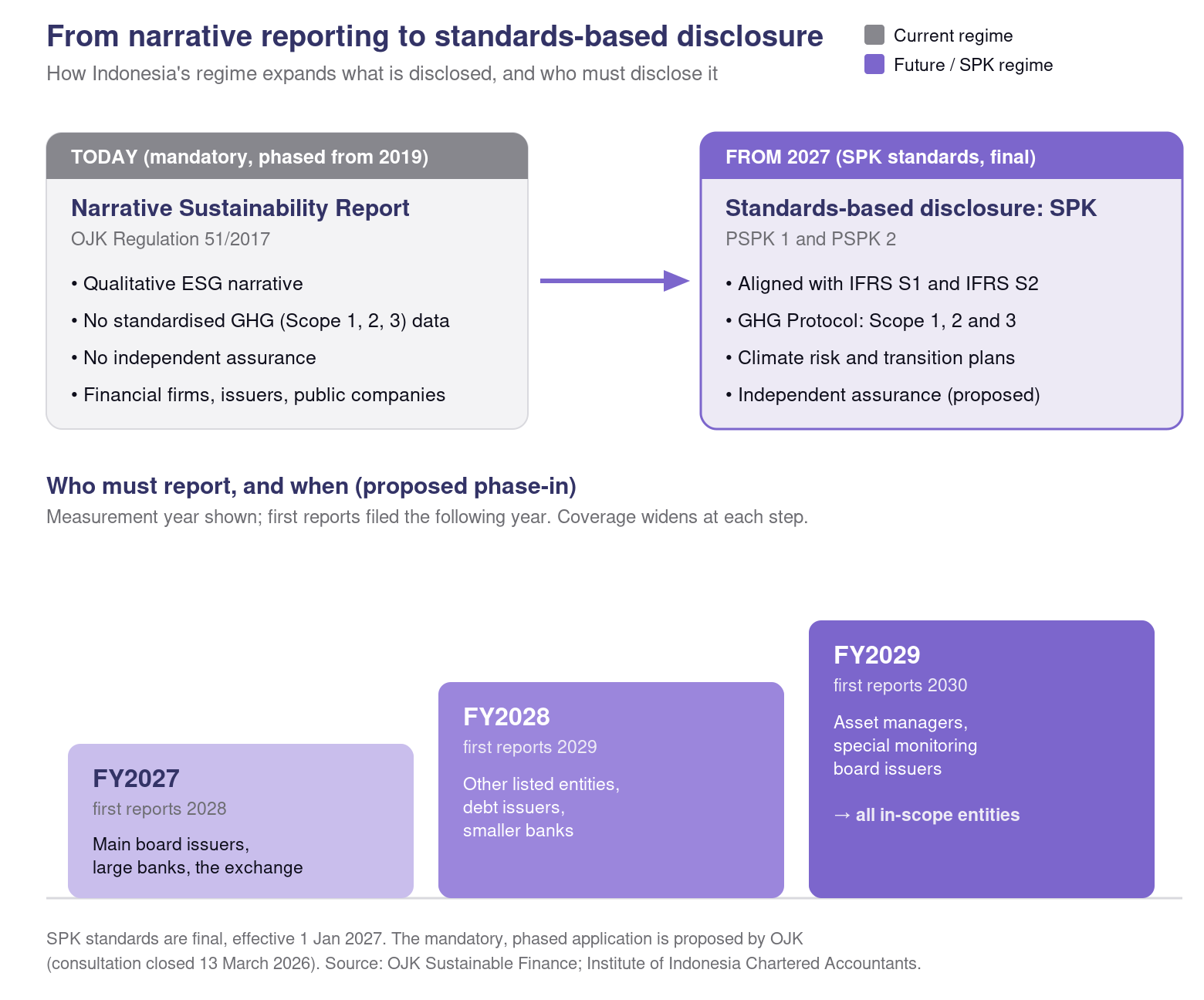Click the main title 'From narrative reporting to standards-based disclosure'
This screenshot has width=1204, height=1000.
pos(435,36)
